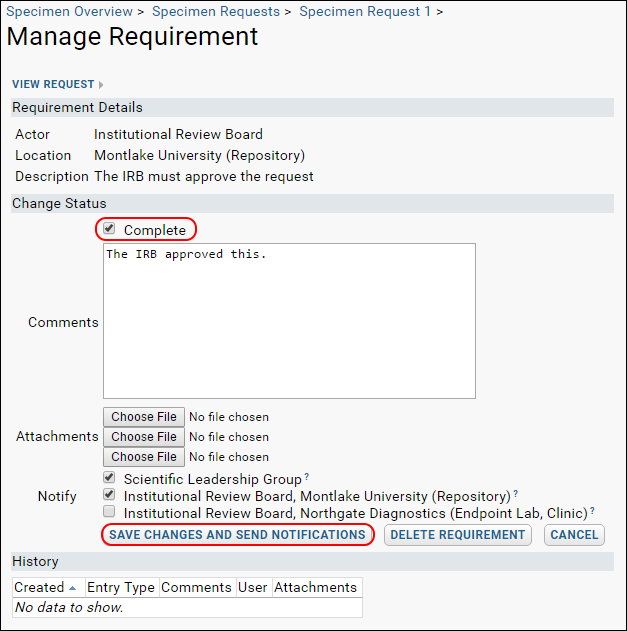
Task: Click the third Choose File button
Action: [144, 457]
